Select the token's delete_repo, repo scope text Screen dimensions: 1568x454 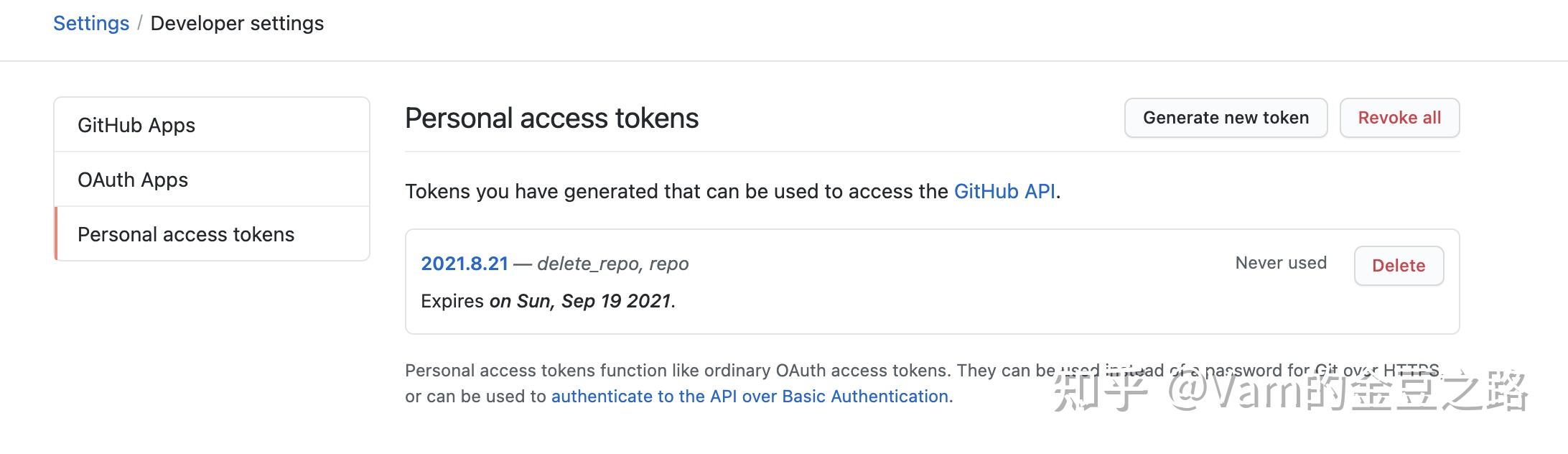(613, 264)
